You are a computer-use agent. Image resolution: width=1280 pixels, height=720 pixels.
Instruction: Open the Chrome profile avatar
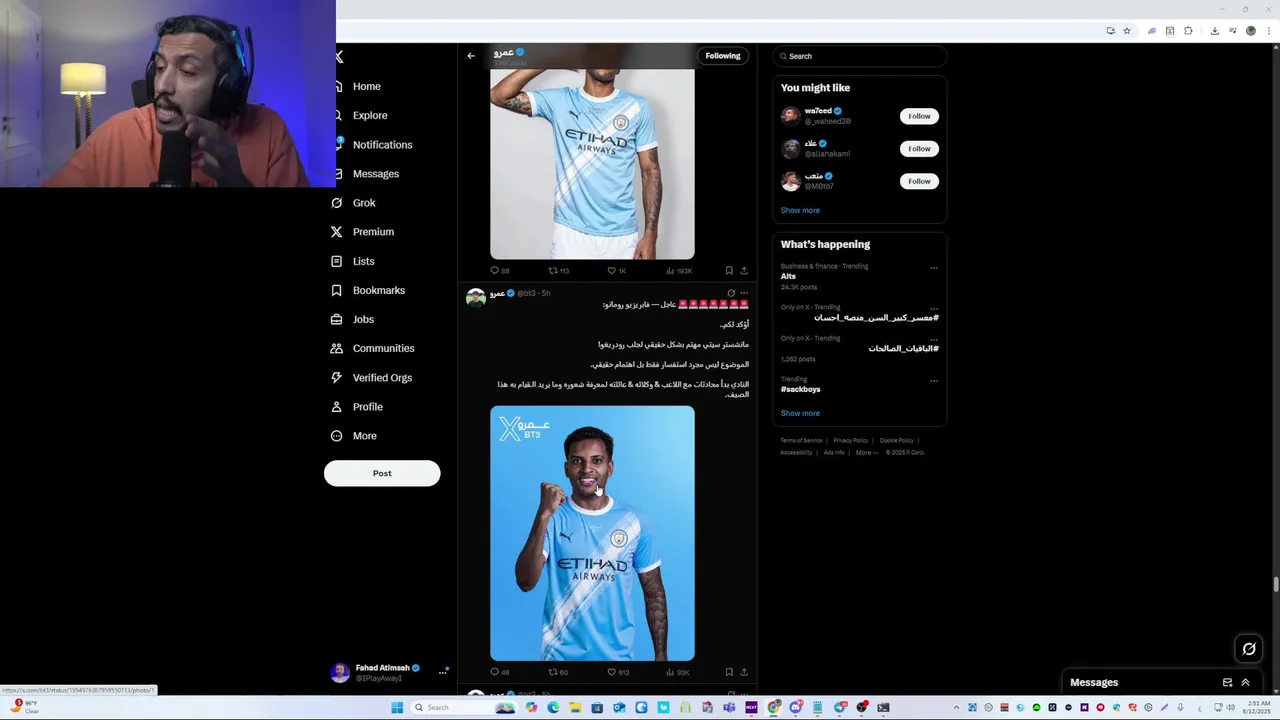tap(1251, 31)
